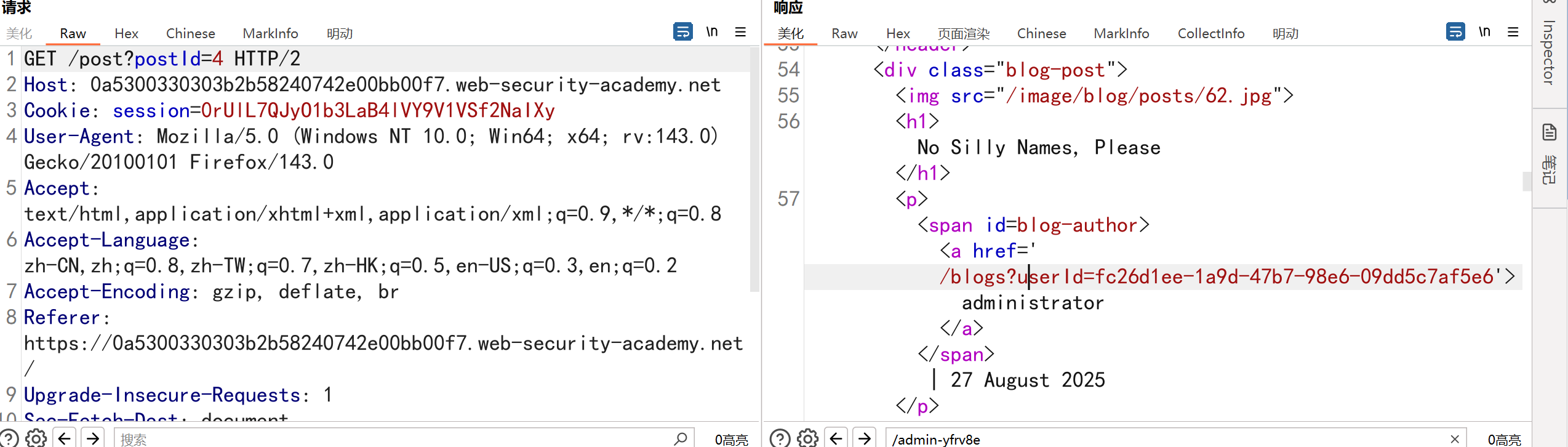This screenshot has width=1568, height=447.
Task: Open the request panel hamburger menu
Action: pyautogui.click(x=740, y=32)
